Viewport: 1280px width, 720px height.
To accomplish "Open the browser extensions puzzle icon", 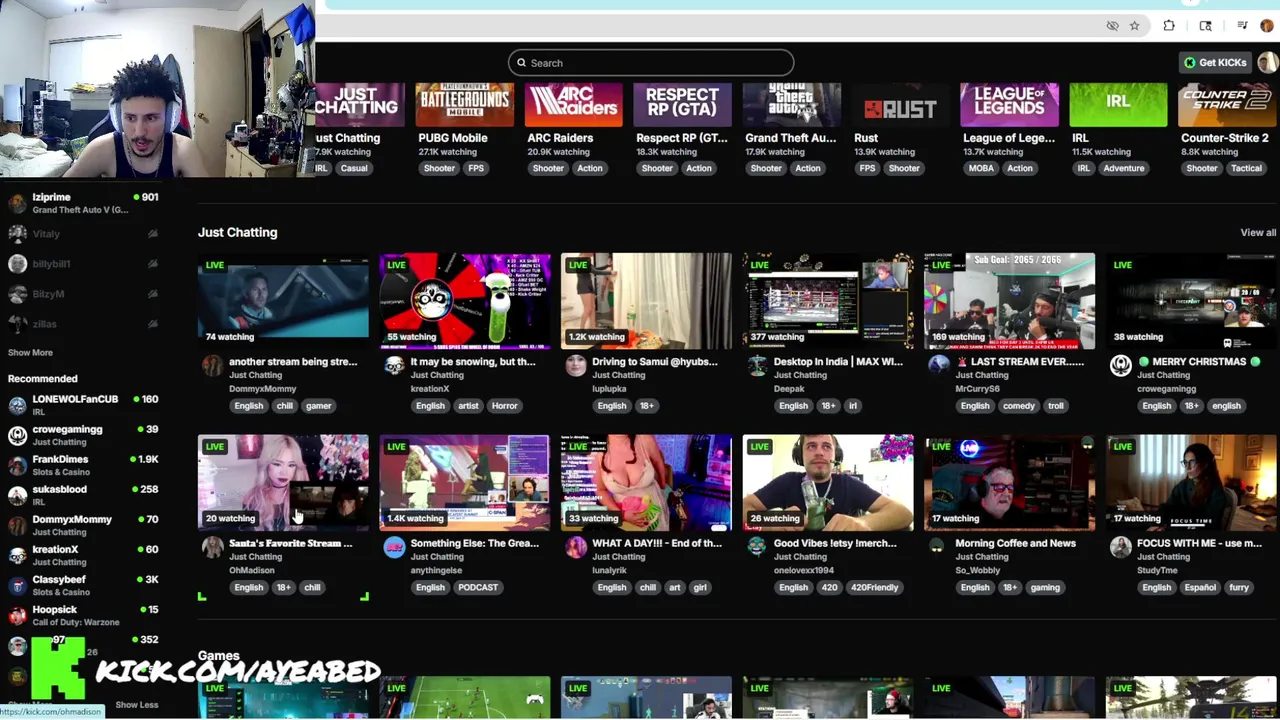I will [1169, 26].
